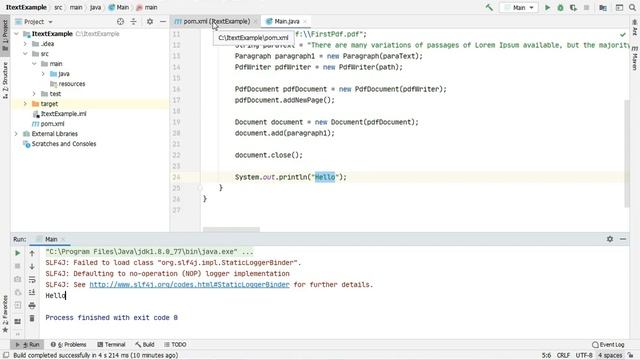Open Project panel settings gear
This screenshot has width=640, height=360.
click(x=150, y=22)
